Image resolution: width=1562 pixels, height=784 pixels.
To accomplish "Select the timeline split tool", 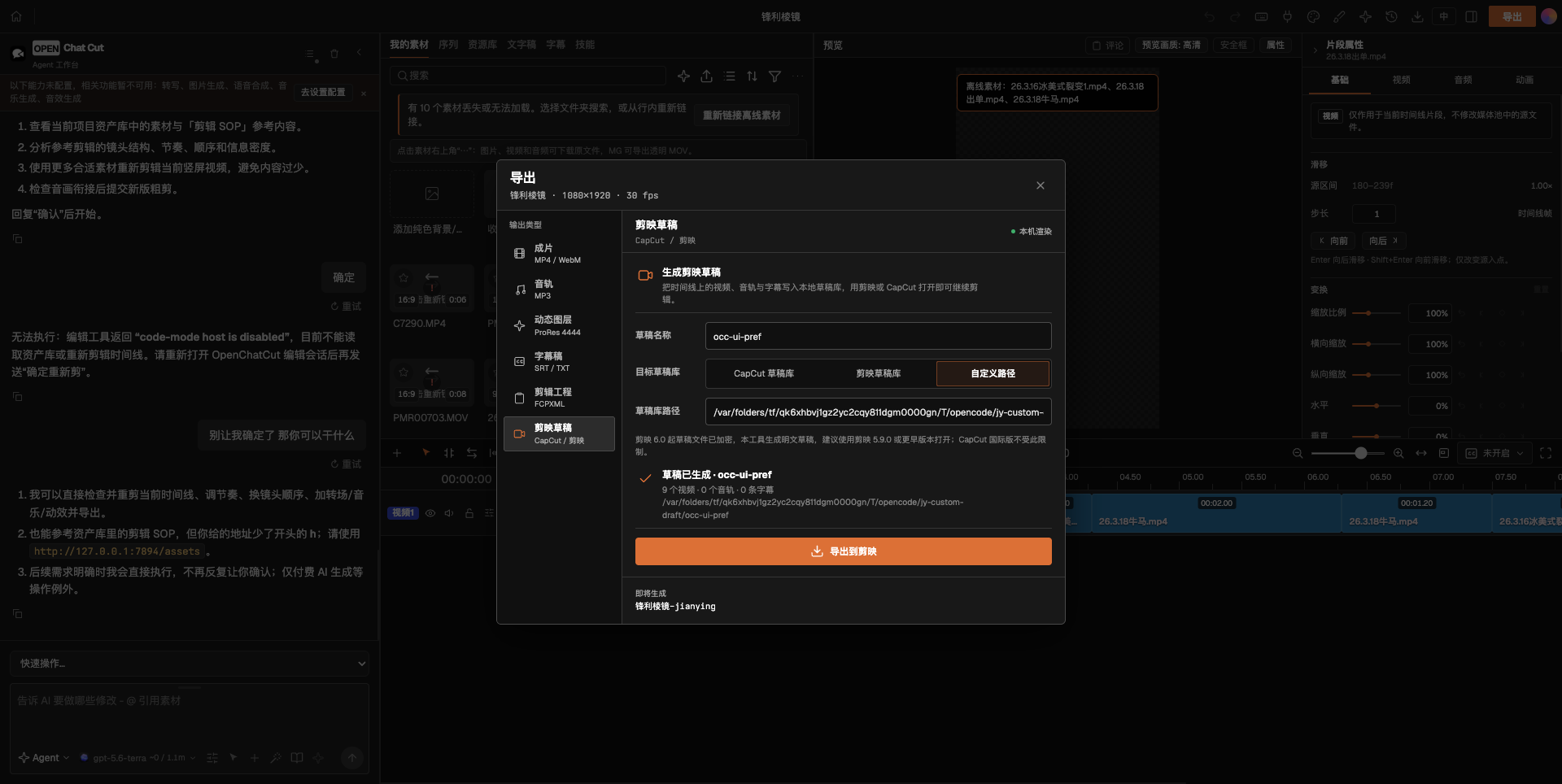I will (449, 453).
